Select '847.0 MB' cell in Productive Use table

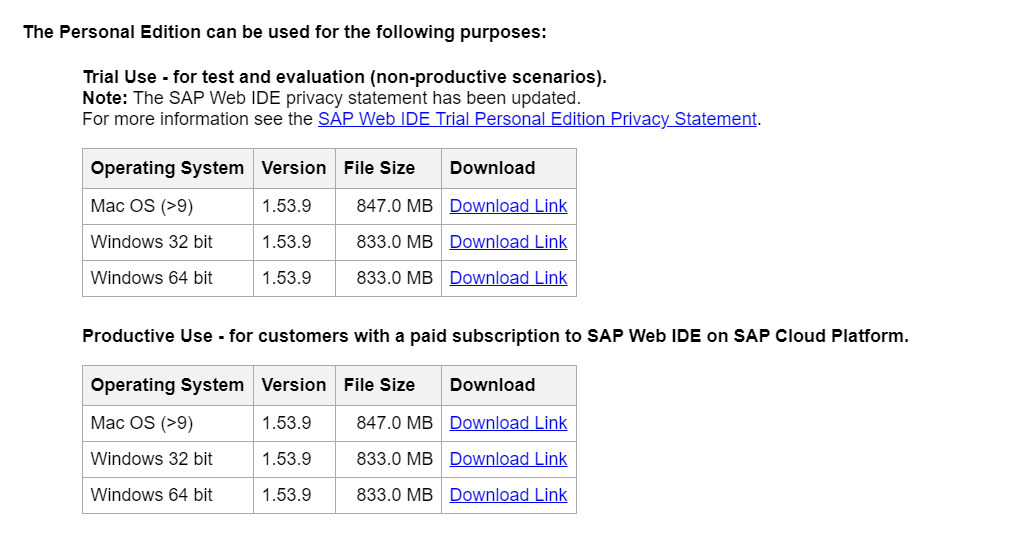[388, 423]
